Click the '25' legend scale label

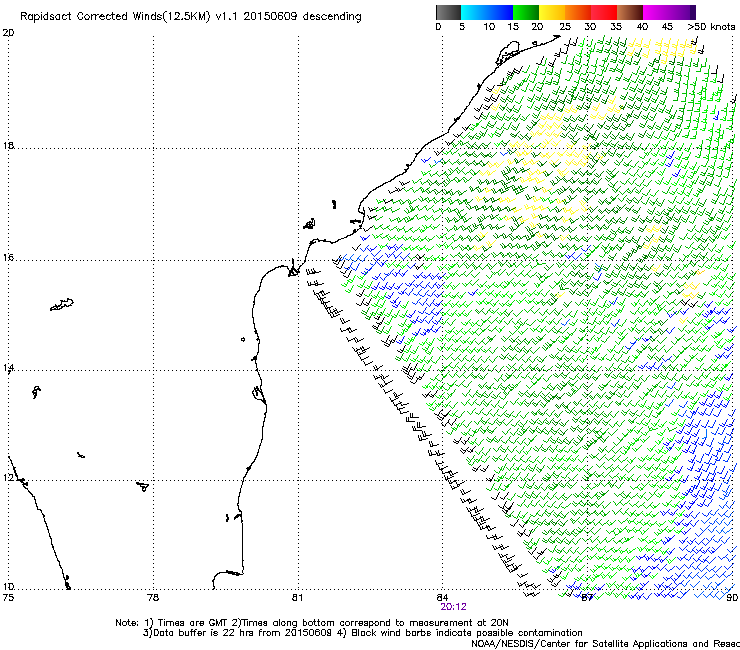pyautogui.click(x=565, y=27)
